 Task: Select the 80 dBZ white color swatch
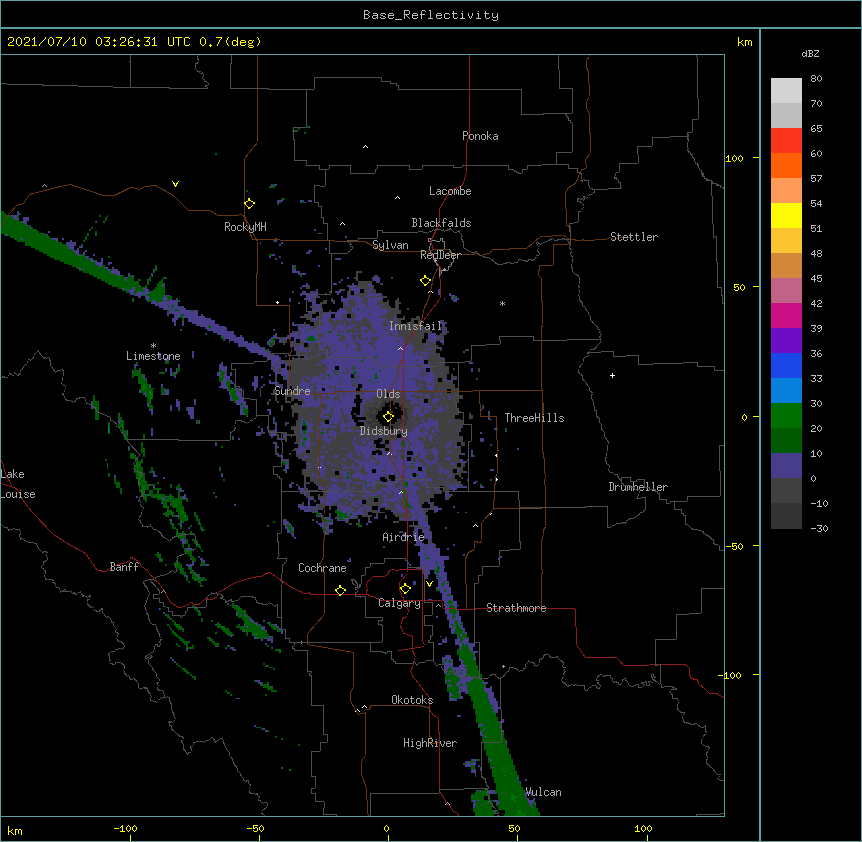pos(786,90)
